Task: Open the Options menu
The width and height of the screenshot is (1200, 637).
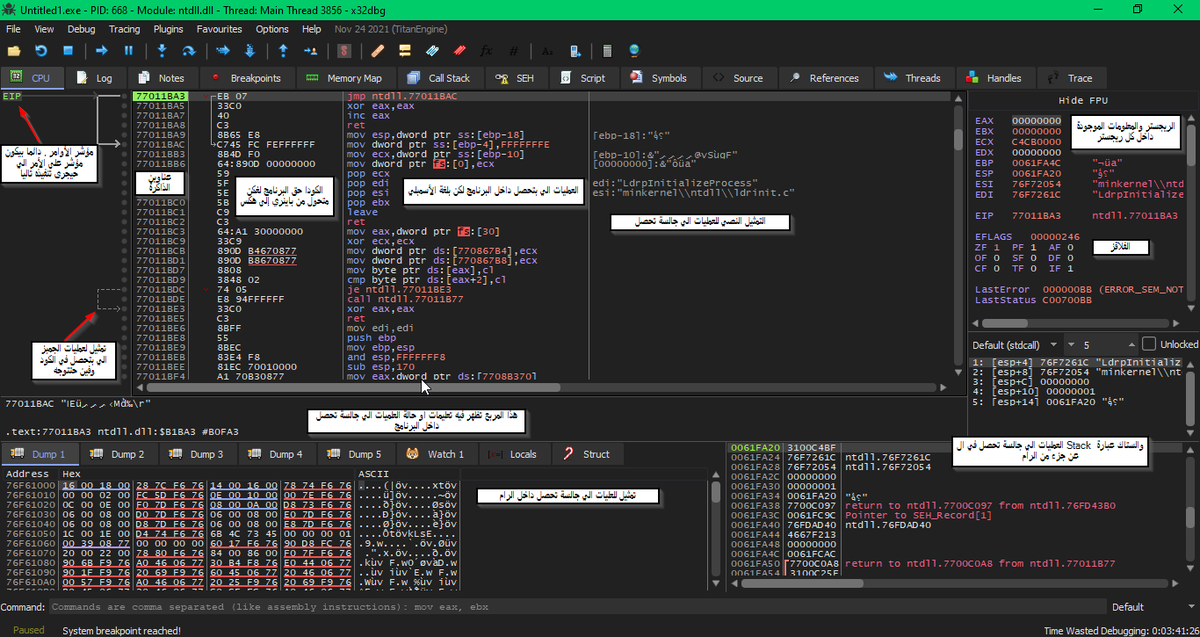Action: pyautogui.click(x=272, y=29)
